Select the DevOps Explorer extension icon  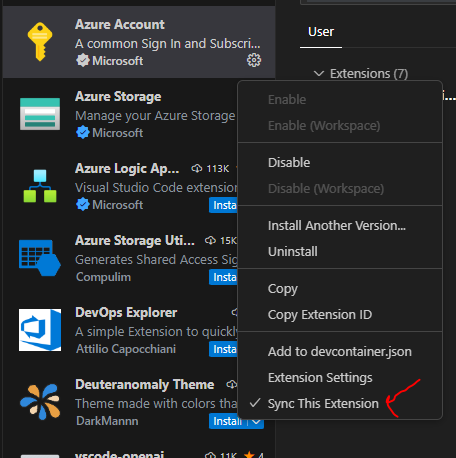point(40,330)
